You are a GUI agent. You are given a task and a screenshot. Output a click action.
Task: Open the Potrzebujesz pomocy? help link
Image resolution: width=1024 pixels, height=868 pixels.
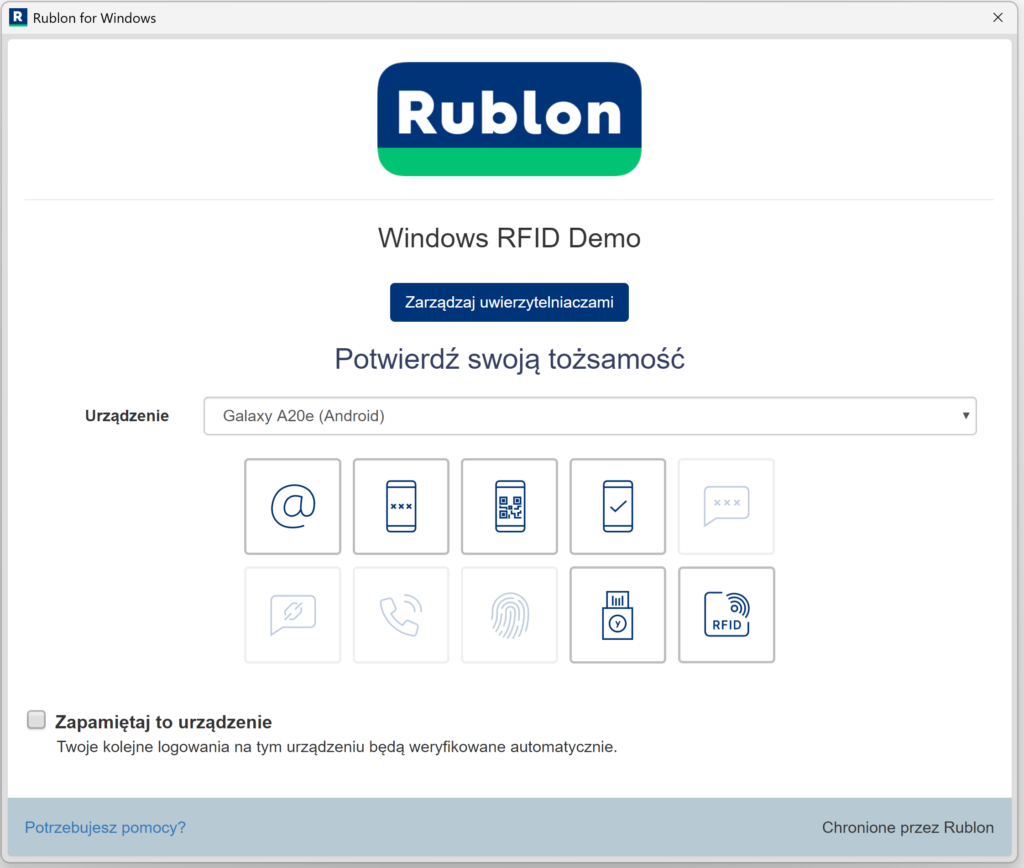click(x=104, y=827)
